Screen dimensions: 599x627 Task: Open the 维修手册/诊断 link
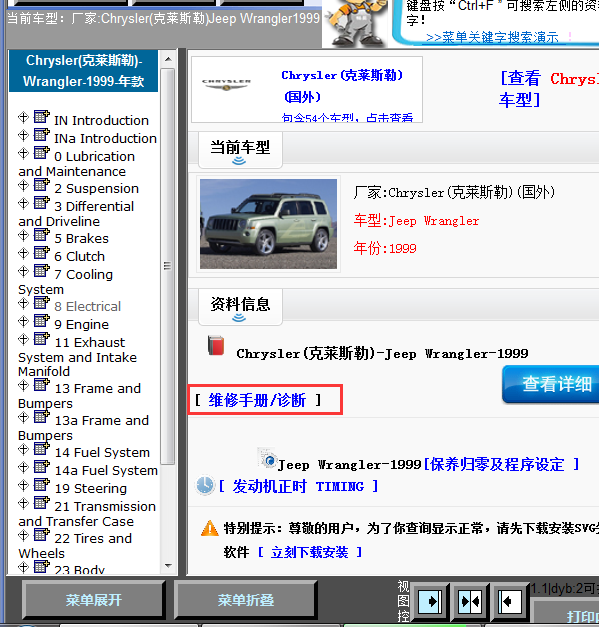(x=258, y=400)
